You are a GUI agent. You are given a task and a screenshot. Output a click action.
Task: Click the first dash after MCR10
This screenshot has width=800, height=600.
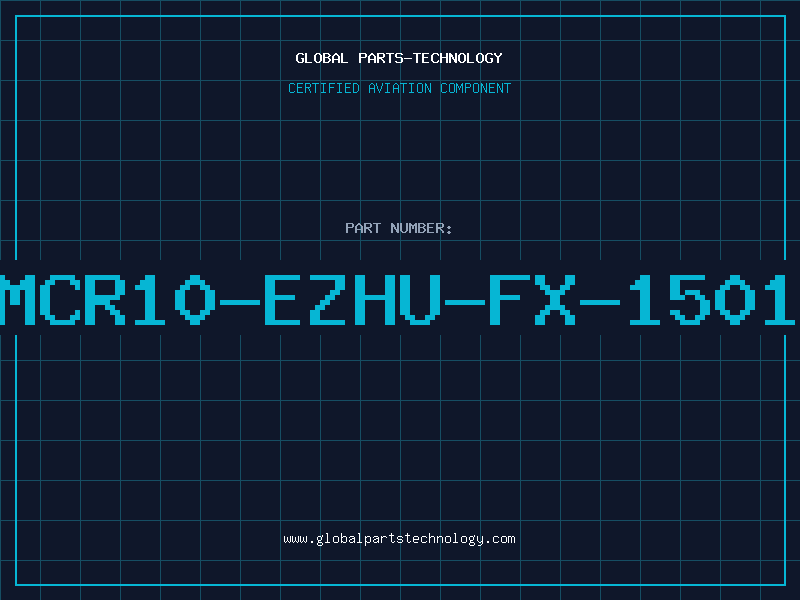click(x=240, y=302)
